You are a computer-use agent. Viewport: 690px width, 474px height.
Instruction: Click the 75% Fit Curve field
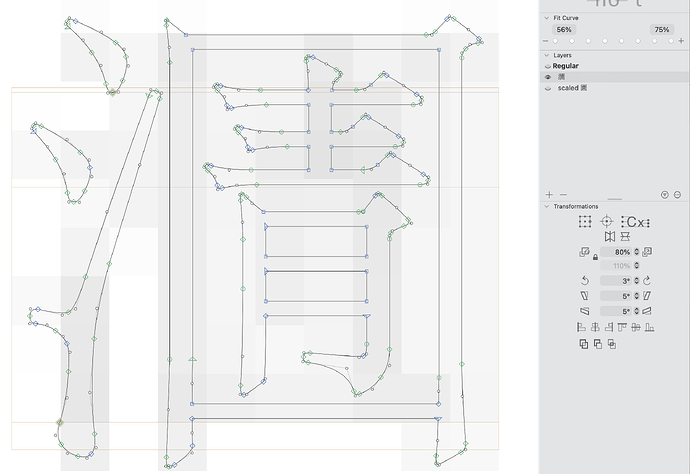661,30
